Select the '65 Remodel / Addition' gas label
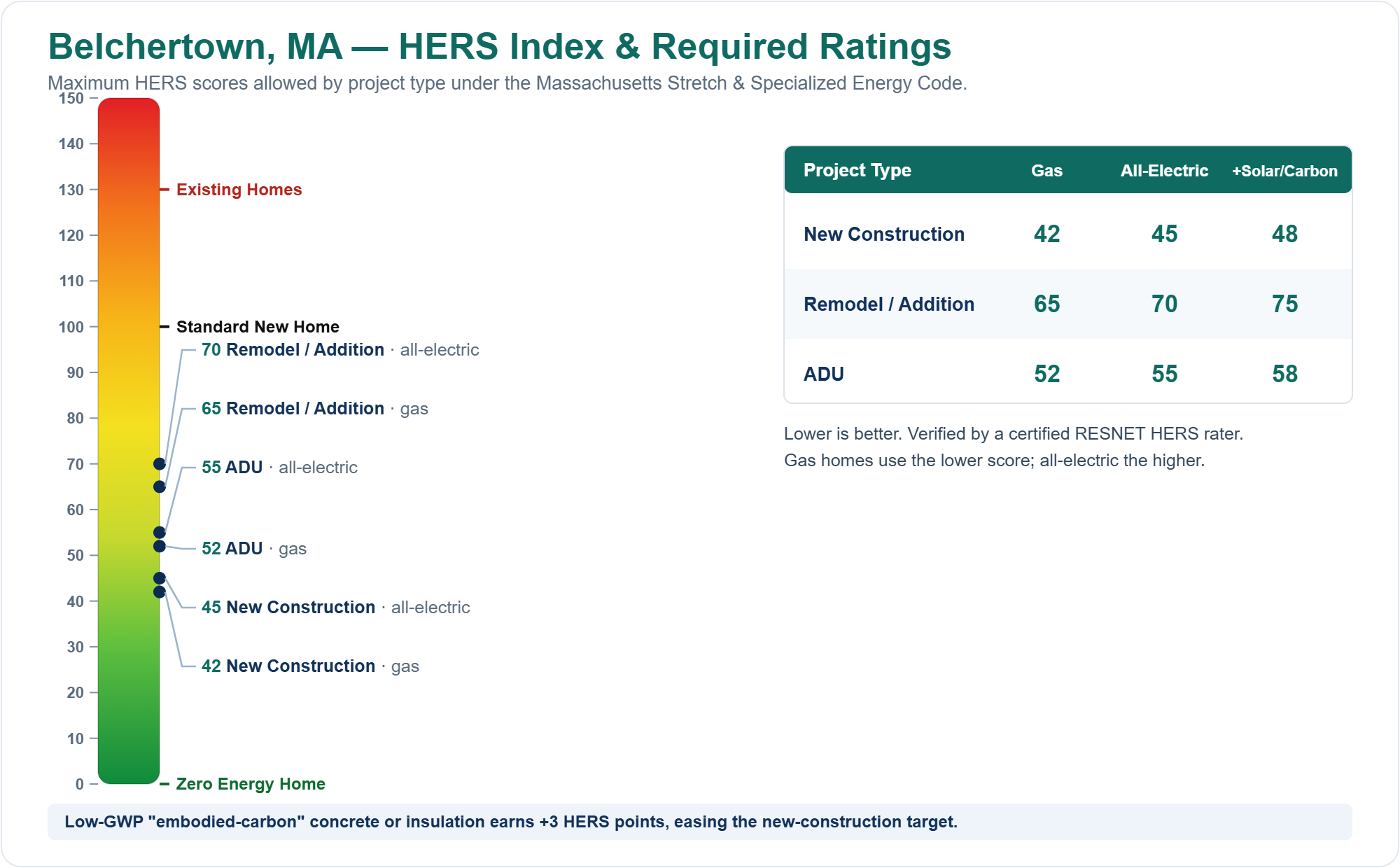The image size is (1400, 868). click(315, 409)
